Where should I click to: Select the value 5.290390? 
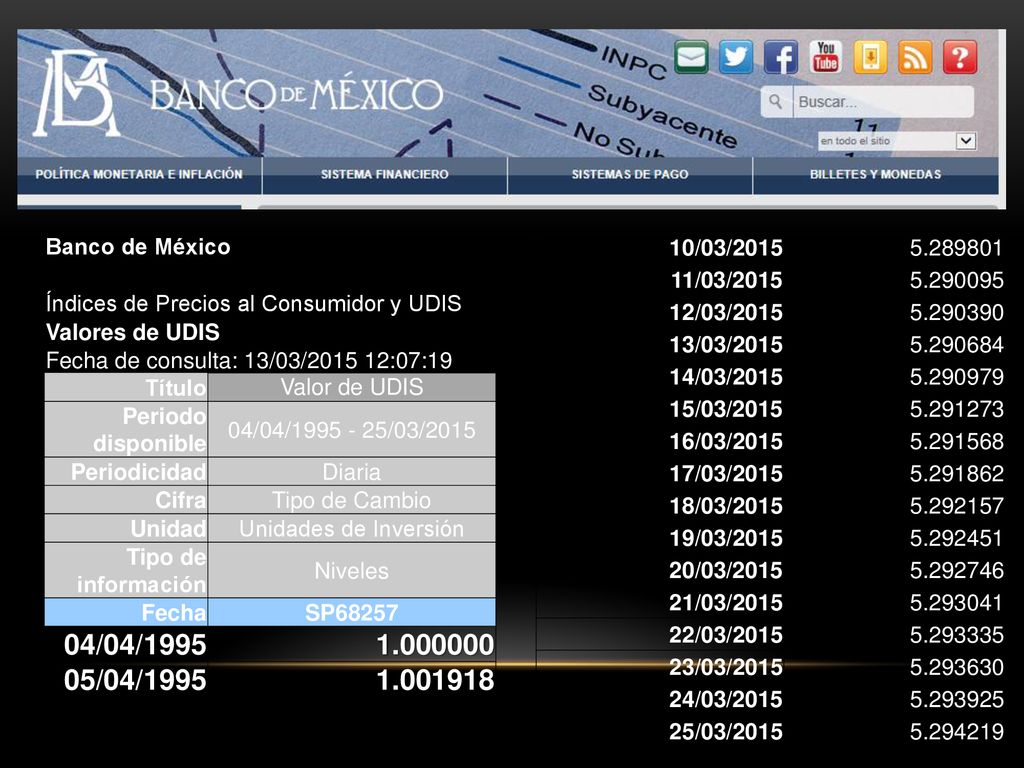click(x=957, y=312)
